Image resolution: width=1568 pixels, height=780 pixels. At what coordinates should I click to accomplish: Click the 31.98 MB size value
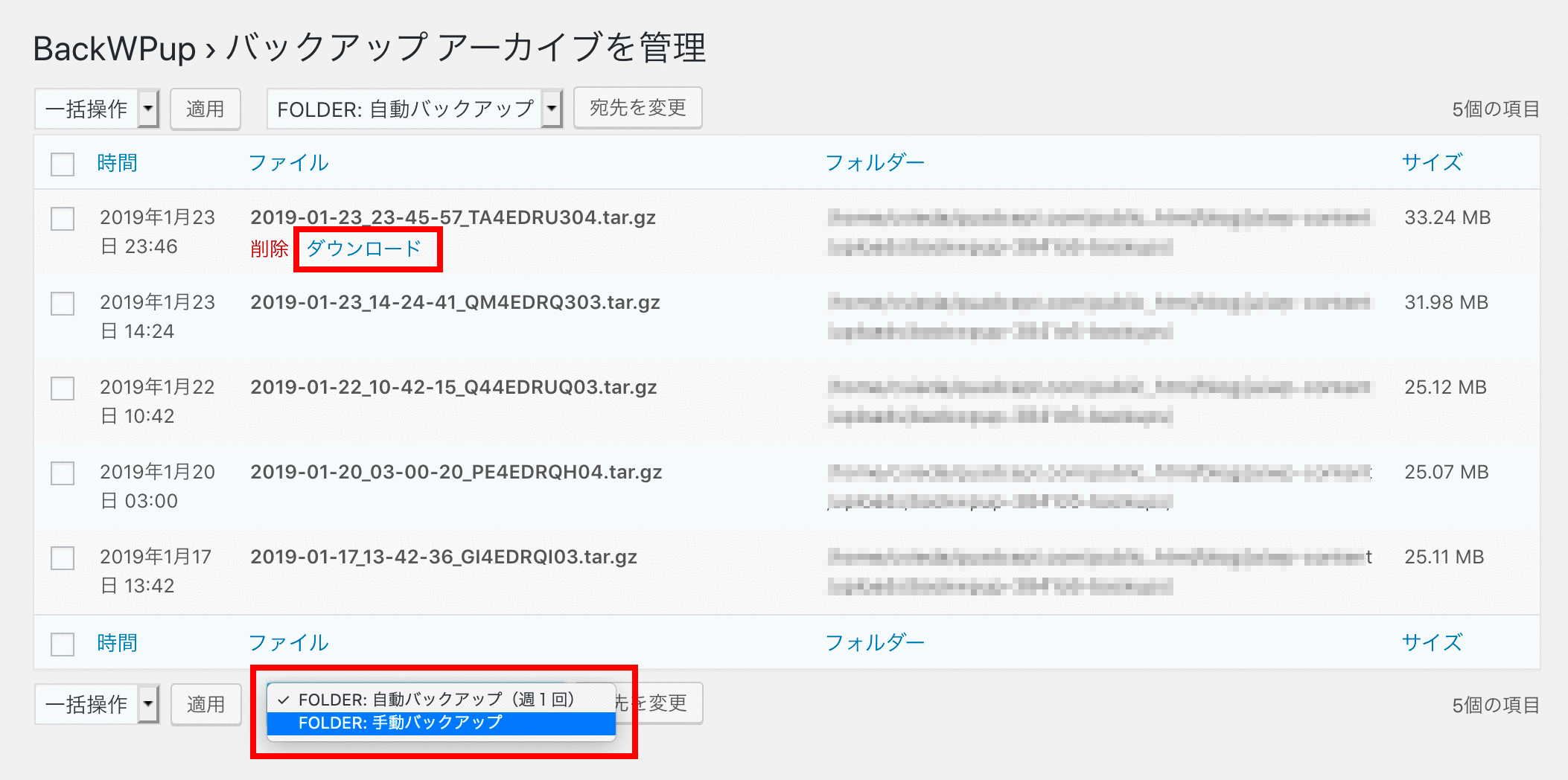pyautogui.click(x=1447, y=302)
